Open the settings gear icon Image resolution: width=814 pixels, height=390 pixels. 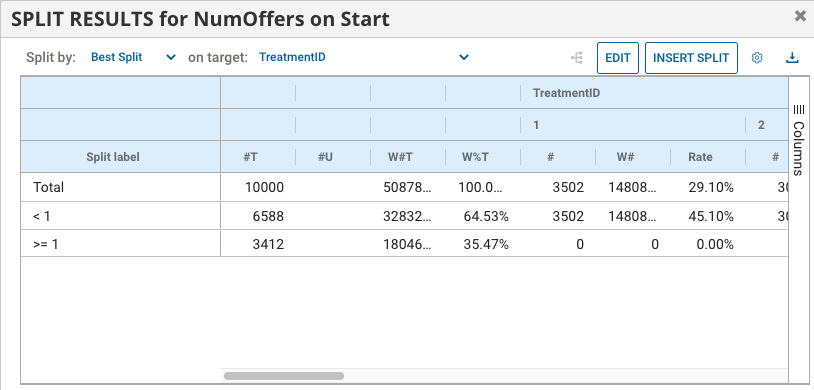point(757,58)
